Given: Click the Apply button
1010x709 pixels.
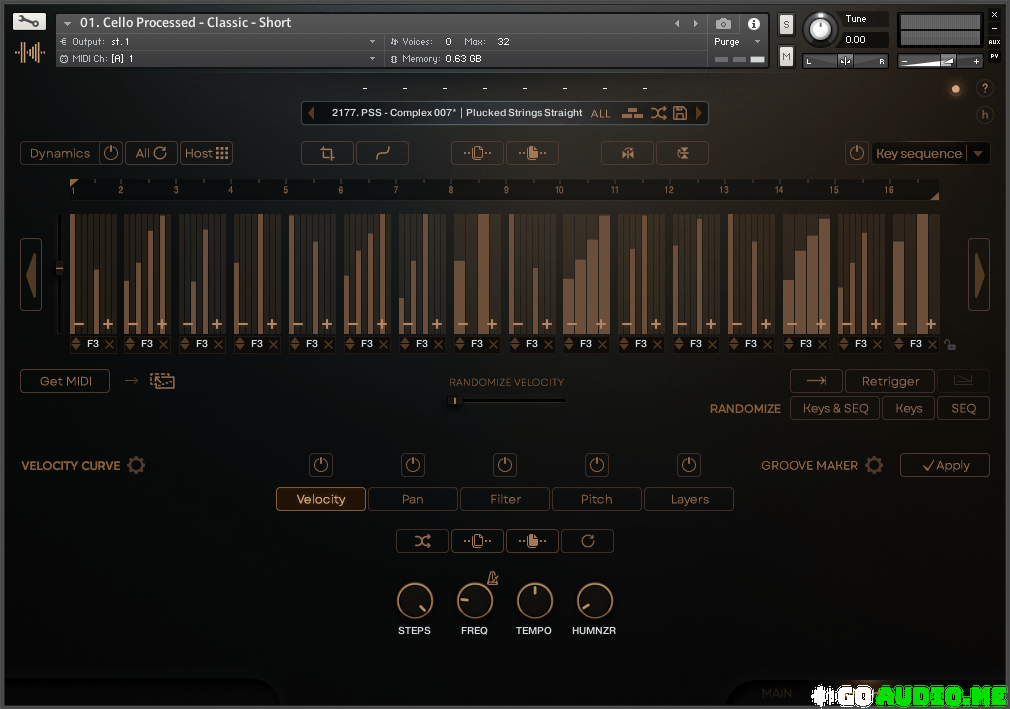Looking at the screenshot, I should [945, 465].
